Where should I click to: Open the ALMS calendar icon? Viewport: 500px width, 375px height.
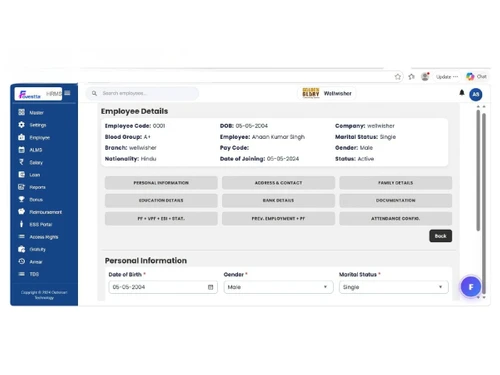[x=21, y=150]
